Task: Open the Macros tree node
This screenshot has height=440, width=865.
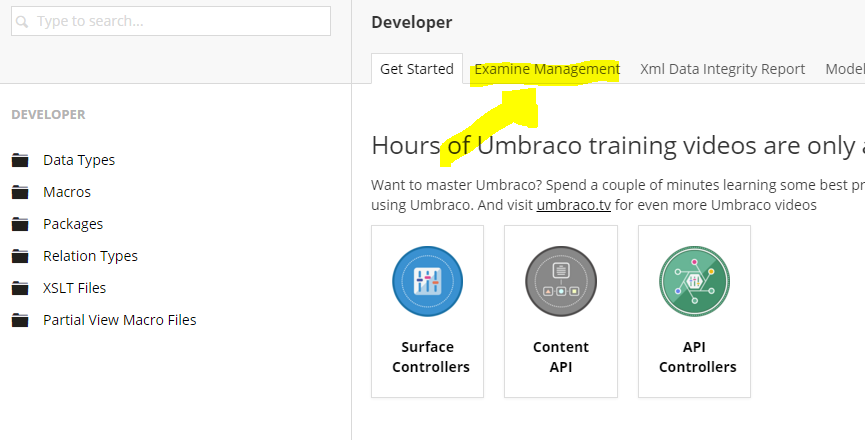Action: [67, 192]
